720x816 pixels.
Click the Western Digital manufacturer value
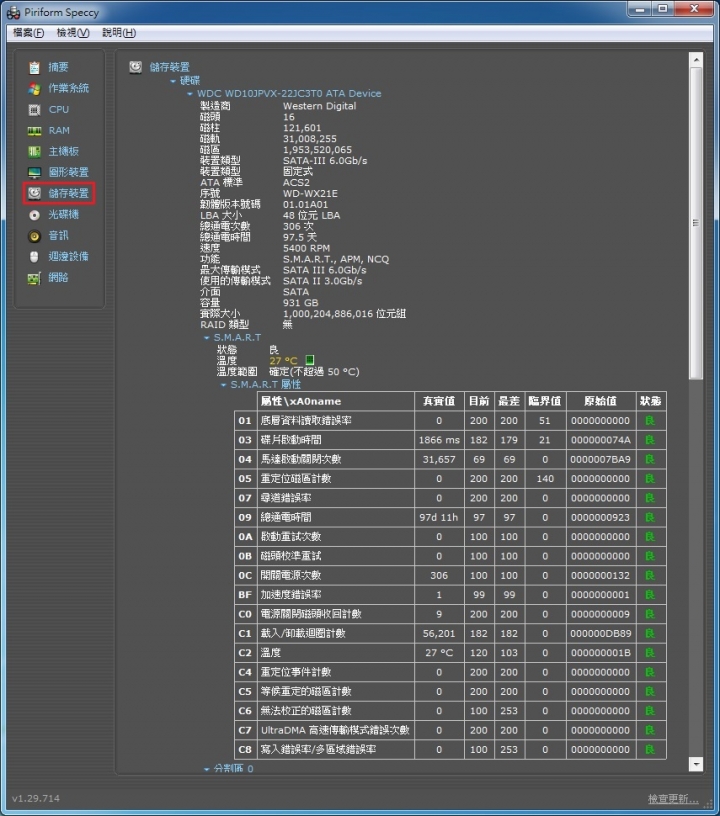319,106
